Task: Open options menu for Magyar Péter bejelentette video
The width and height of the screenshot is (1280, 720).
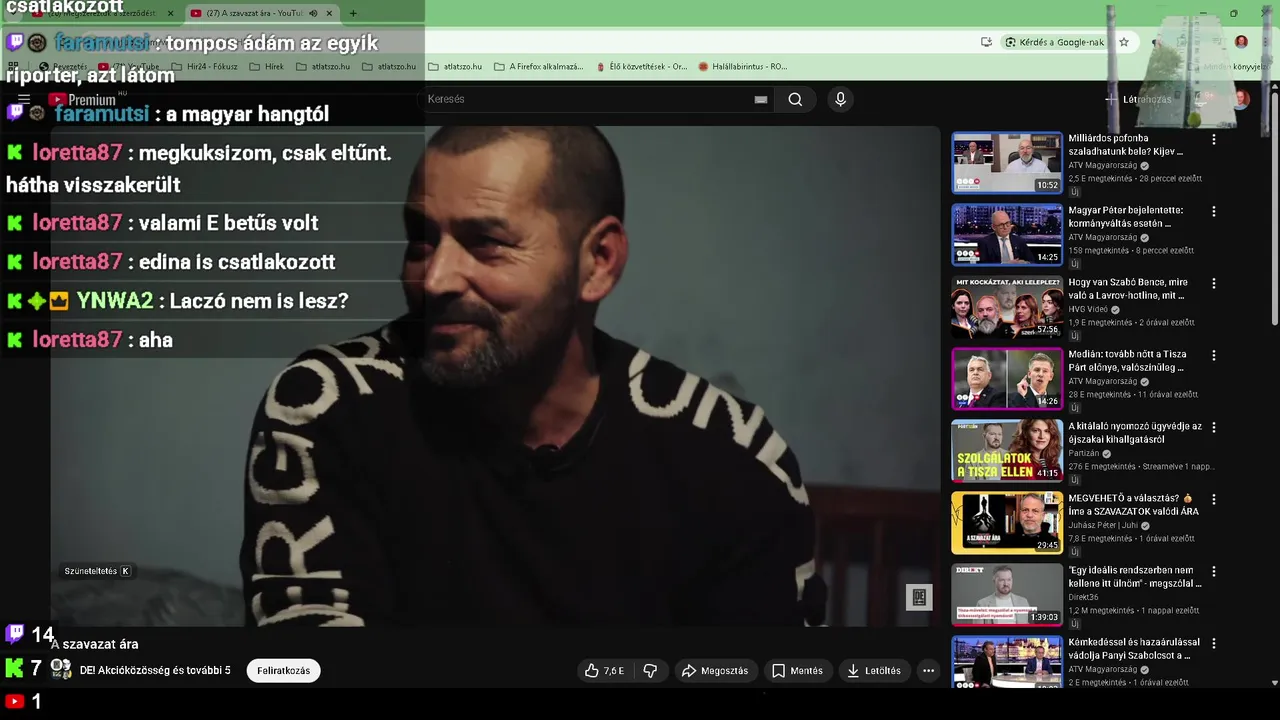Action: (x=1214, y=212)
